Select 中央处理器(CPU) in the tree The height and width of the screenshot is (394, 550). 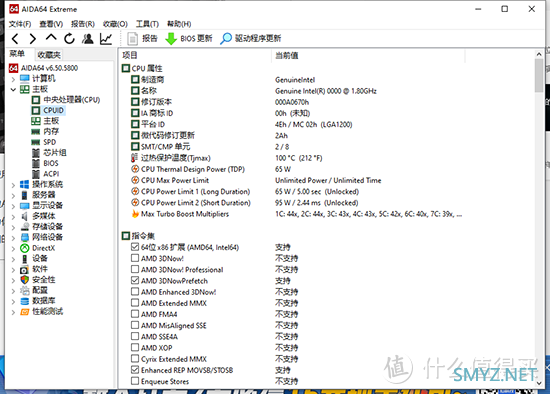[x=72, y=100]
